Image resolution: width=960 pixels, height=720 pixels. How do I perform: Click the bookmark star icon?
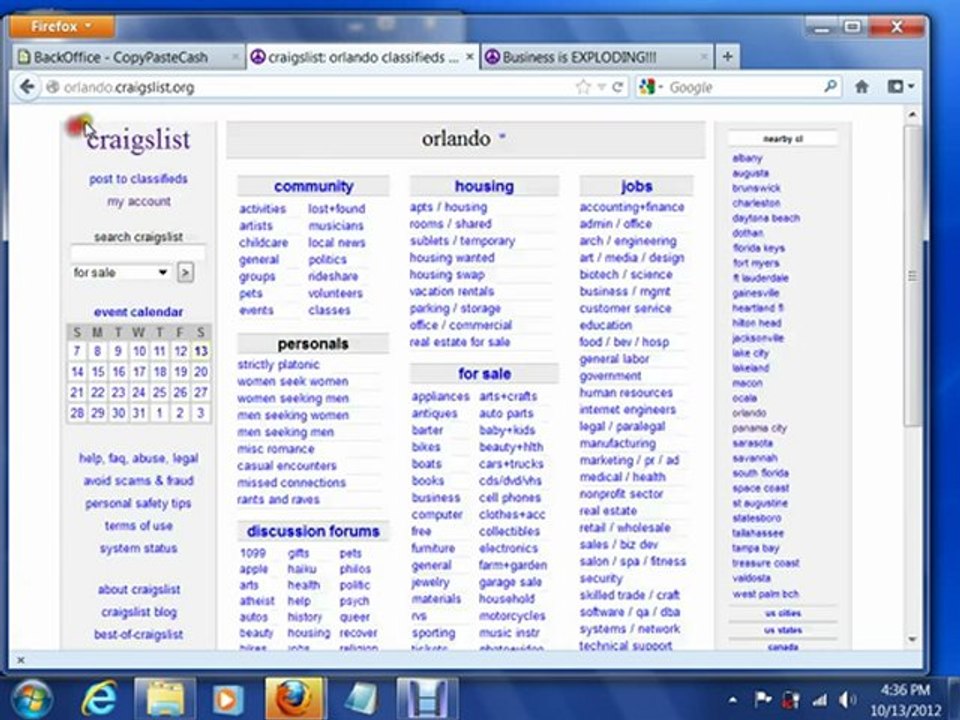582,87
